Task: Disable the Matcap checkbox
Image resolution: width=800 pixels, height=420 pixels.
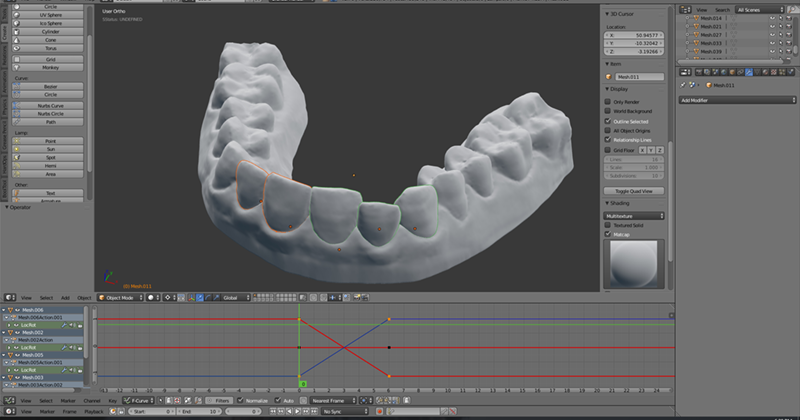Action: (608, 235)
